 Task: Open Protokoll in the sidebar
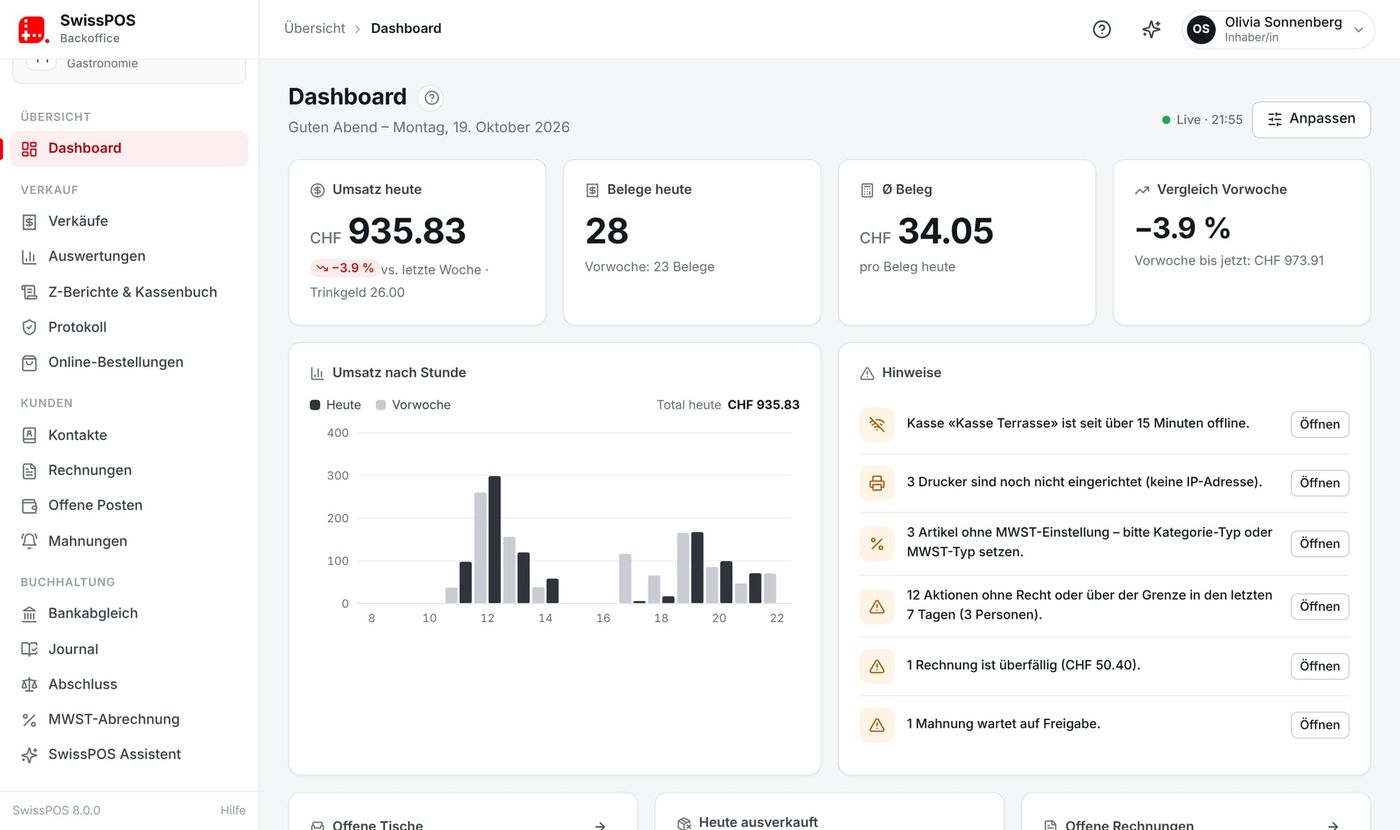pos(129,327)
